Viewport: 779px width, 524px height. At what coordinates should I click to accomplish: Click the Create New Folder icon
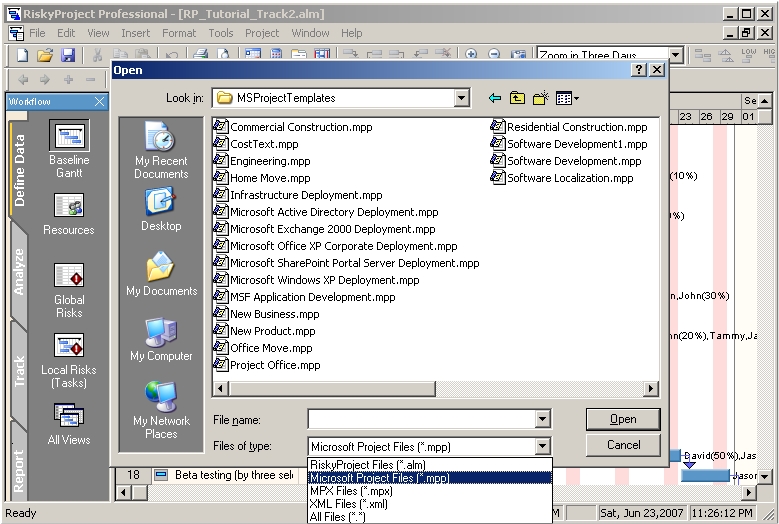point(541,98)
